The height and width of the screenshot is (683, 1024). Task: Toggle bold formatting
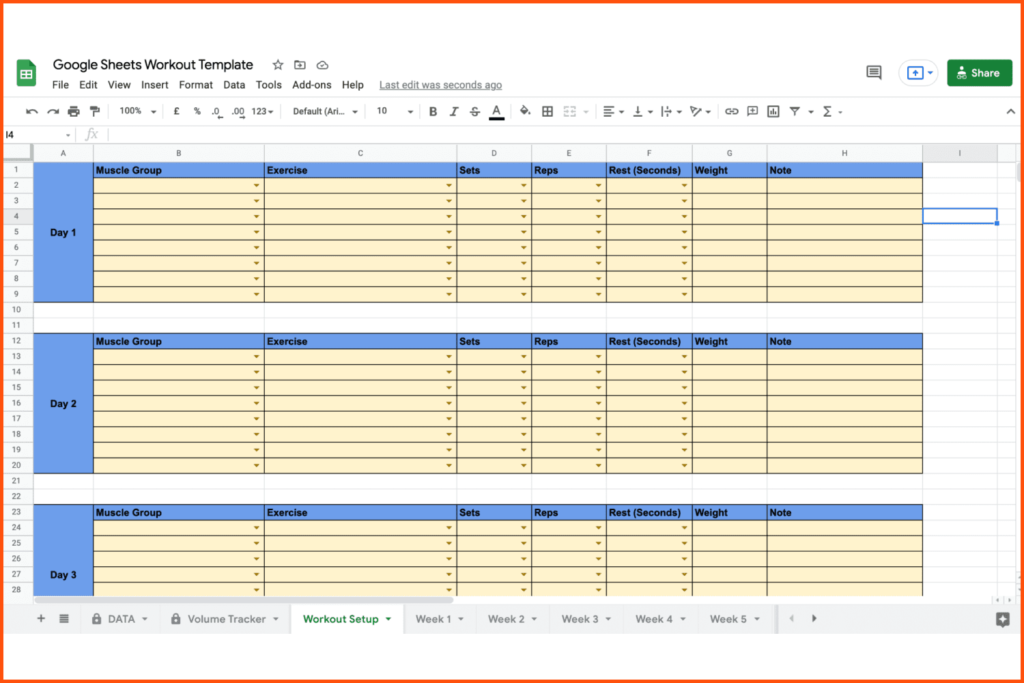pyautogui.click(x=433, y=111)
